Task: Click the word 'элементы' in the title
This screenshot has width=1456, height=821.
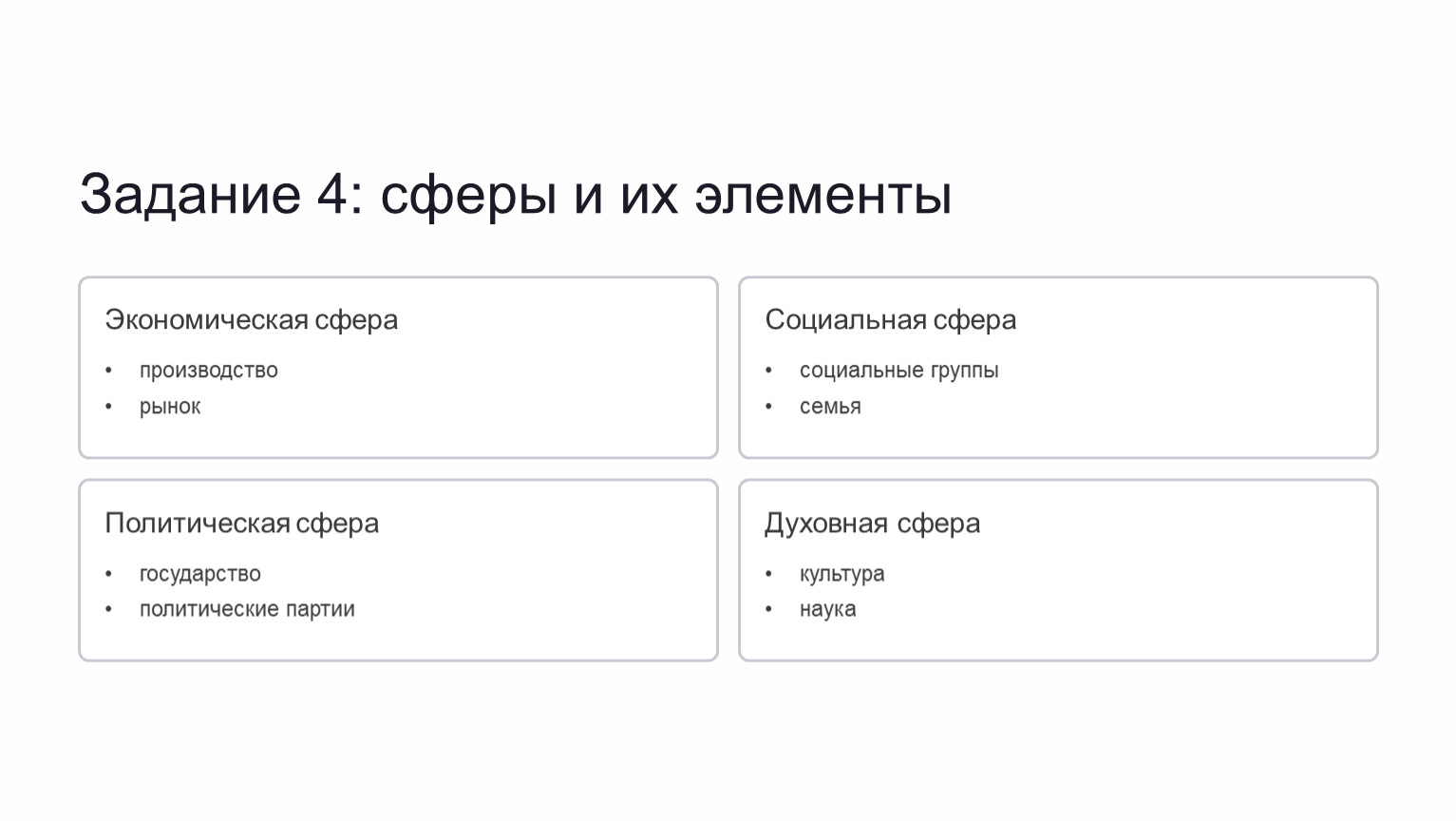Action: [x=823, y=195]
